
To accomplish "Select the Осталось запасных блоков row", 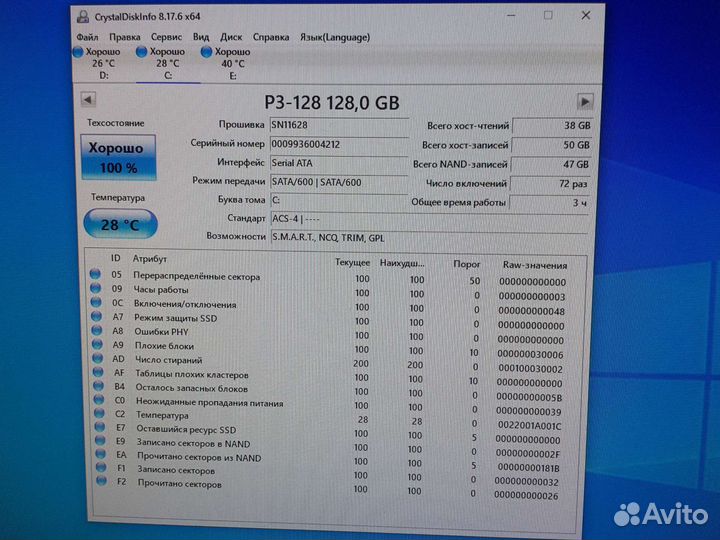I will pyautogui.click(x=328, y=391).
